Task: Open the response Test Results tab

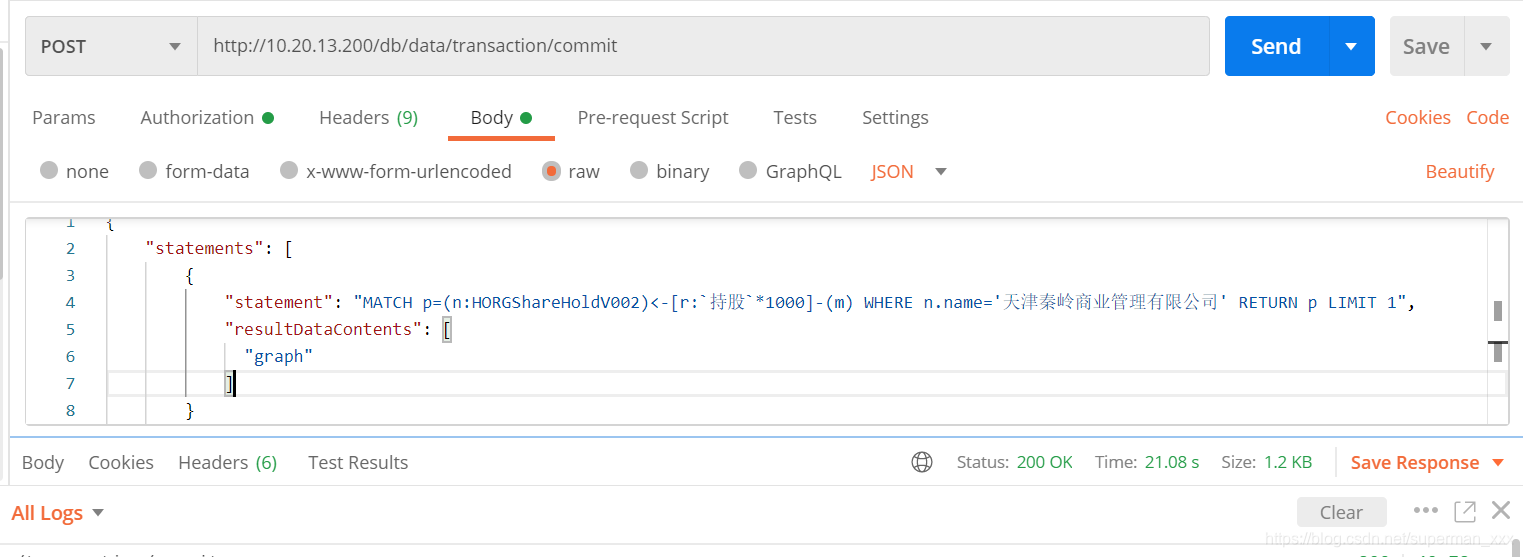Action: (358, 462)
